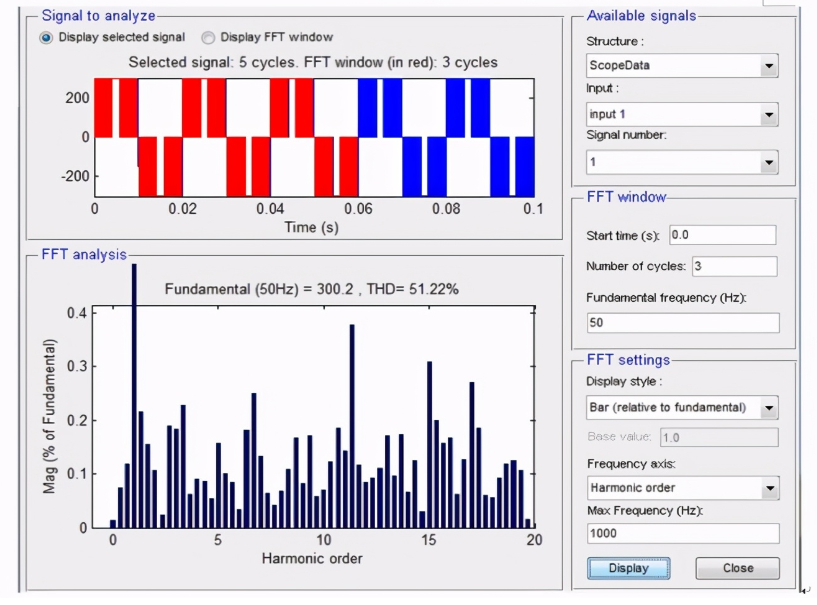Click the Fundamental frequency input field

point(683,323)
